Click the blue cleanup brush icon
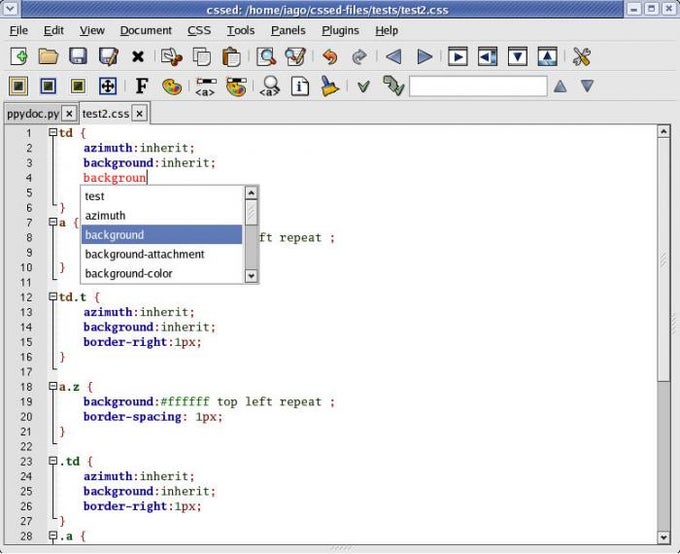This screenshot has width=680, height=554. (x=330, y=86)
